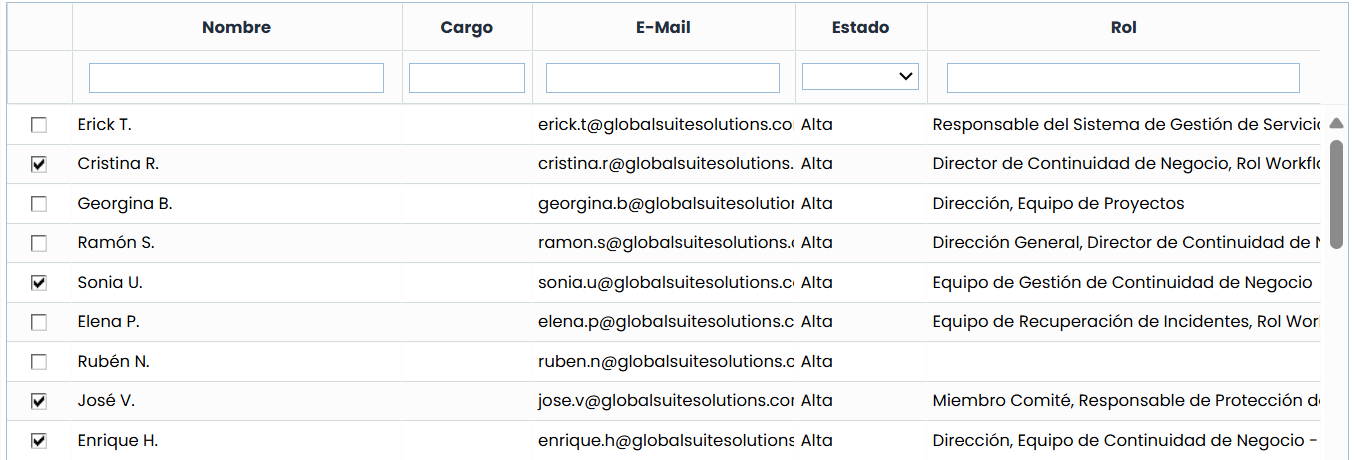Image resolution: width=1356 pixels, height=460 pixels.
Task: Click the Rol filter text box
Action: (1123, 78)
